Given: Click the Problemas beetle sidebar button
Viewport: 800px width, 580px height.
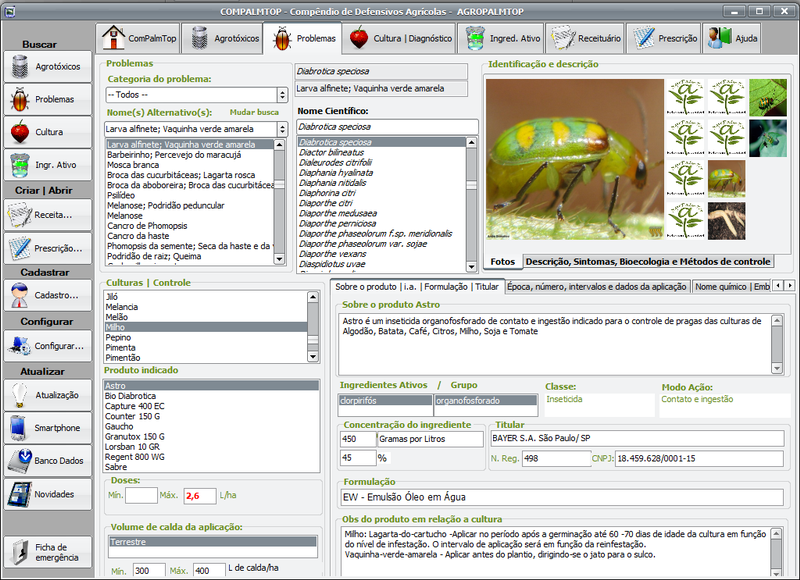Looking at the screenshot, I should (x=47, y=99).
